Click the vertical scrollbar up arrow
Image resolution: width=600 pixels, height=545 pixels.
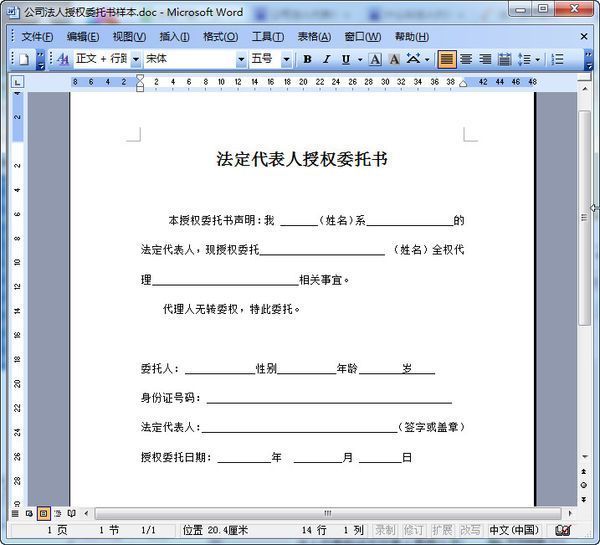tap(585, 89)
